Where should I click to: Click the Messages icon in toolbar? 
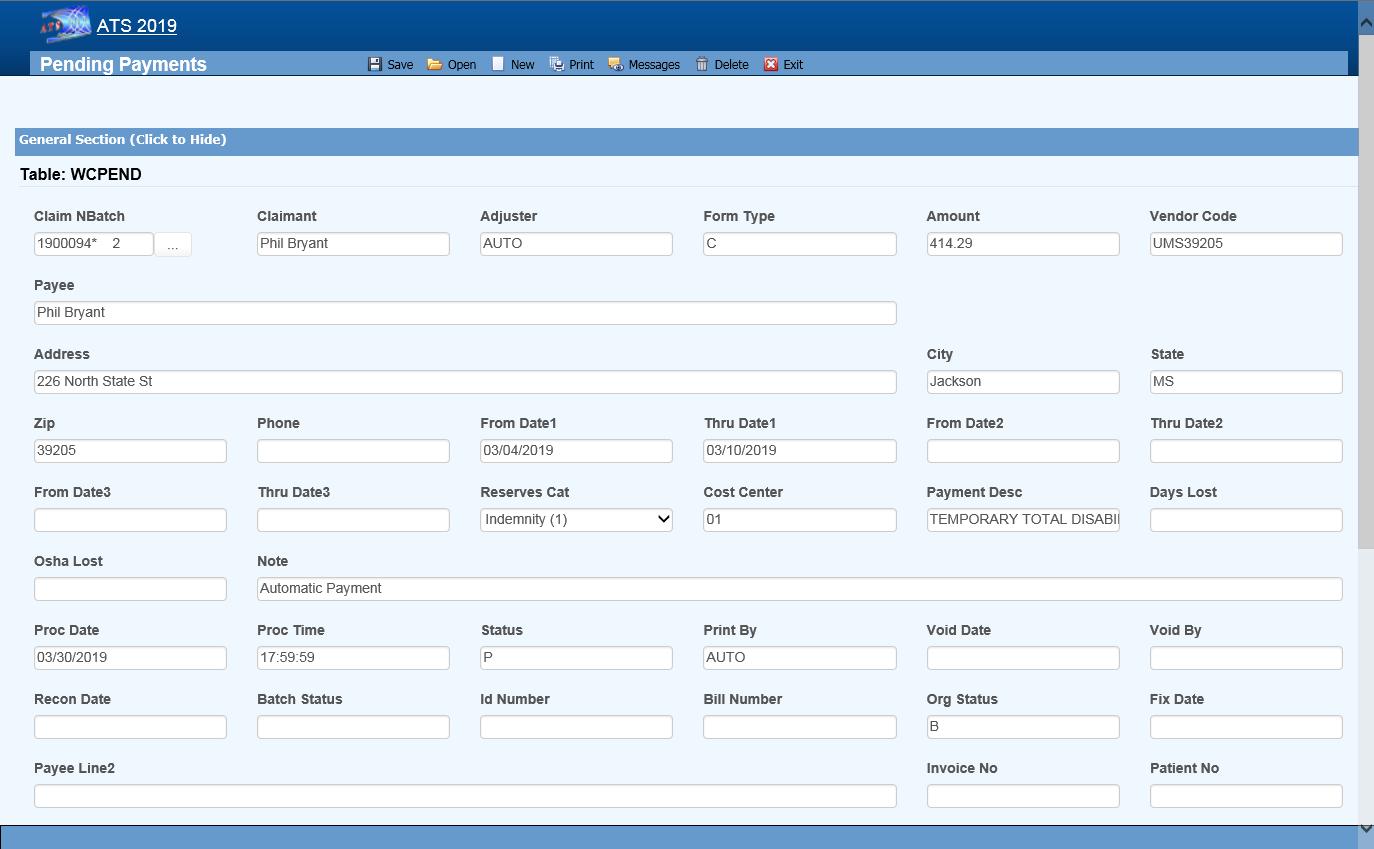[615, 64]
